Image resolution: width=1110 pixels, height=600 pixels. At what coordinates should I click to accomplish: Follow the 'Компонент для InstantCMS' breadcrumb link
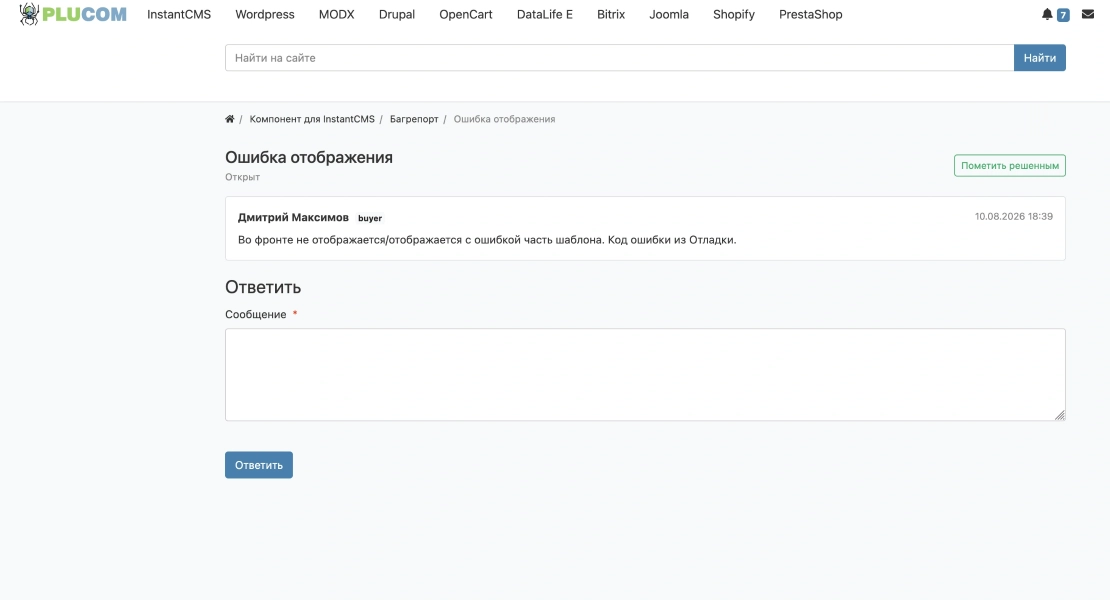pos(312,119)
